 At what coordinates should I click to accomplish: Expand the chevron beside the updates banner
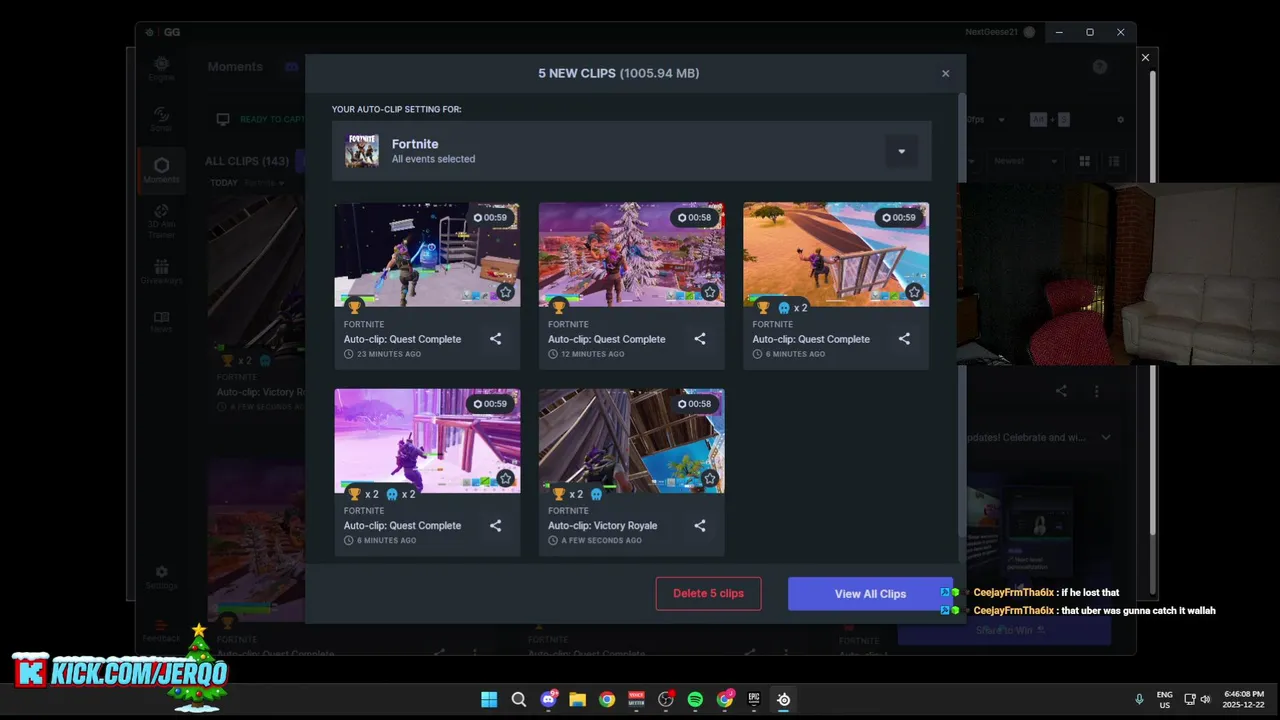pyautogui.click(x=1106, y=437)
